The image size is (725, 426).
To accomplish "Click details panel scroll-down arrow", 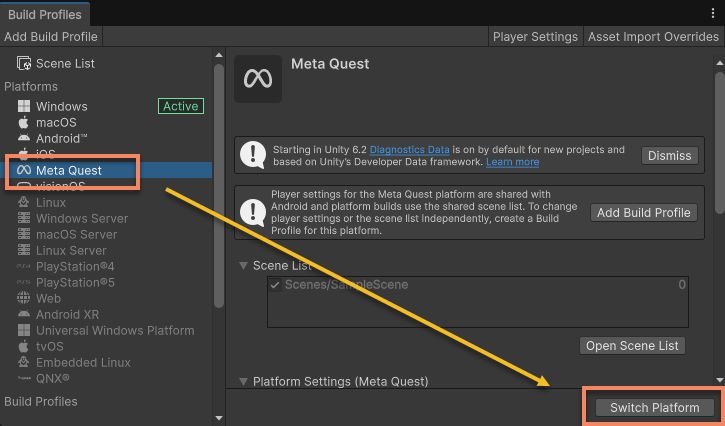I will (719, 380).
